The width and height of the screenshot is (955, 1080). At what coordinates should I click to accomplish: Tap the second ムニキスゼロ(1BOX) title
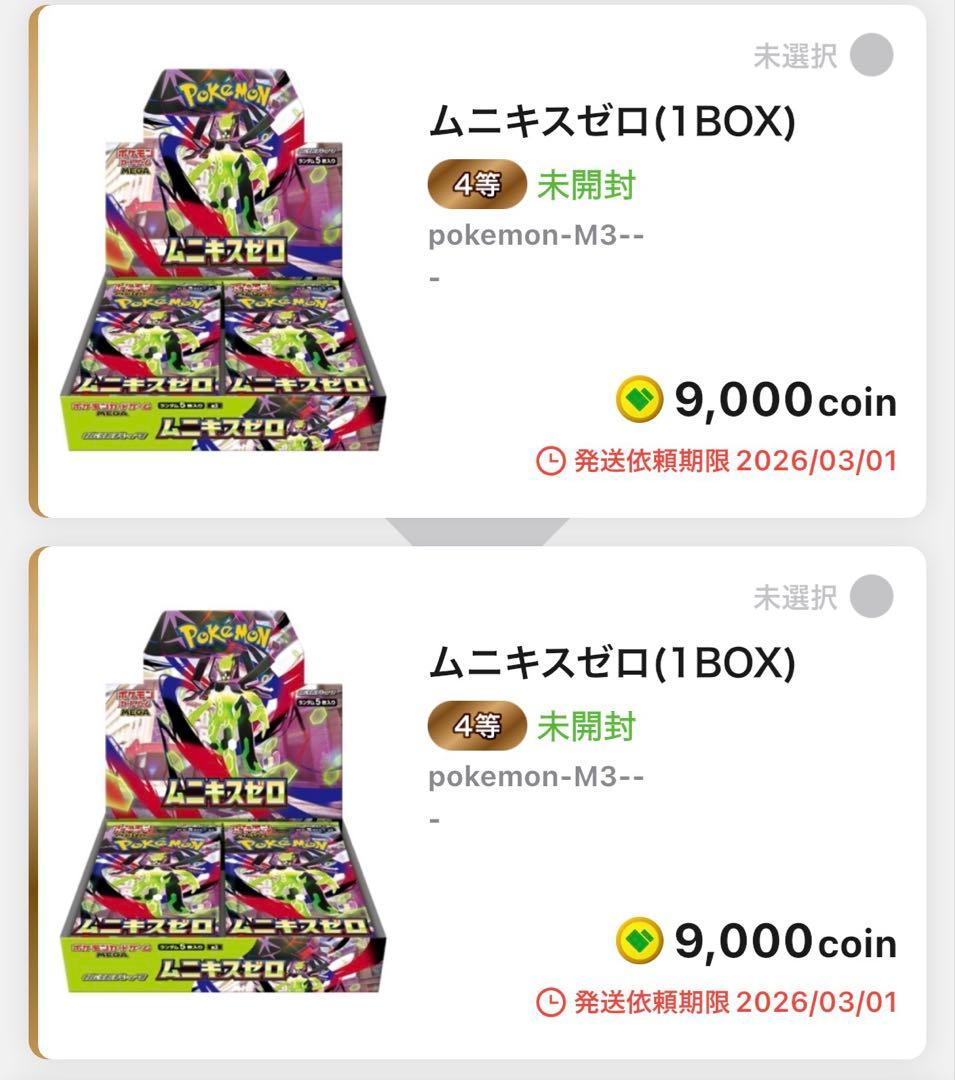pyautogui.click(x=611, y=664)
